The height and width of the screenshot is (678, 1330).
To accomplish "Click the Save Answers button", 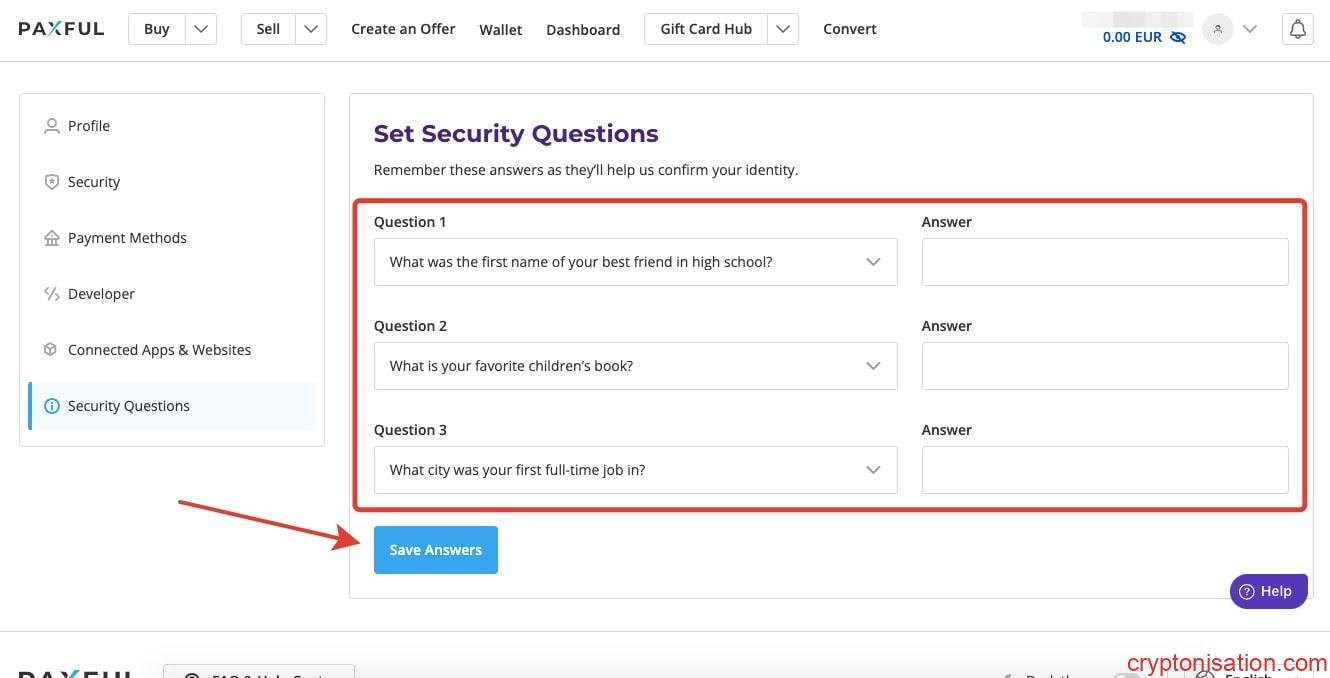I will (436, 550).
